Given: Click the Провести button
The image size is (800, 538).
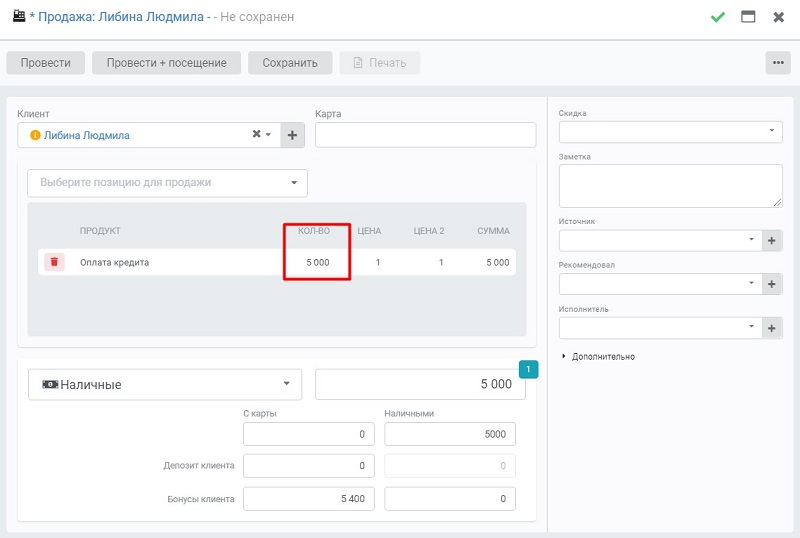Looking at the screenshot, I should click(45, 63).
